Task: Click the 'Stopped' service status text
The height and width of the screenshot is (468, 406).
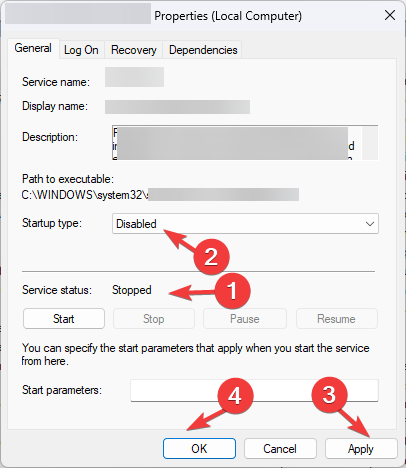Action: tap(132, 290)
